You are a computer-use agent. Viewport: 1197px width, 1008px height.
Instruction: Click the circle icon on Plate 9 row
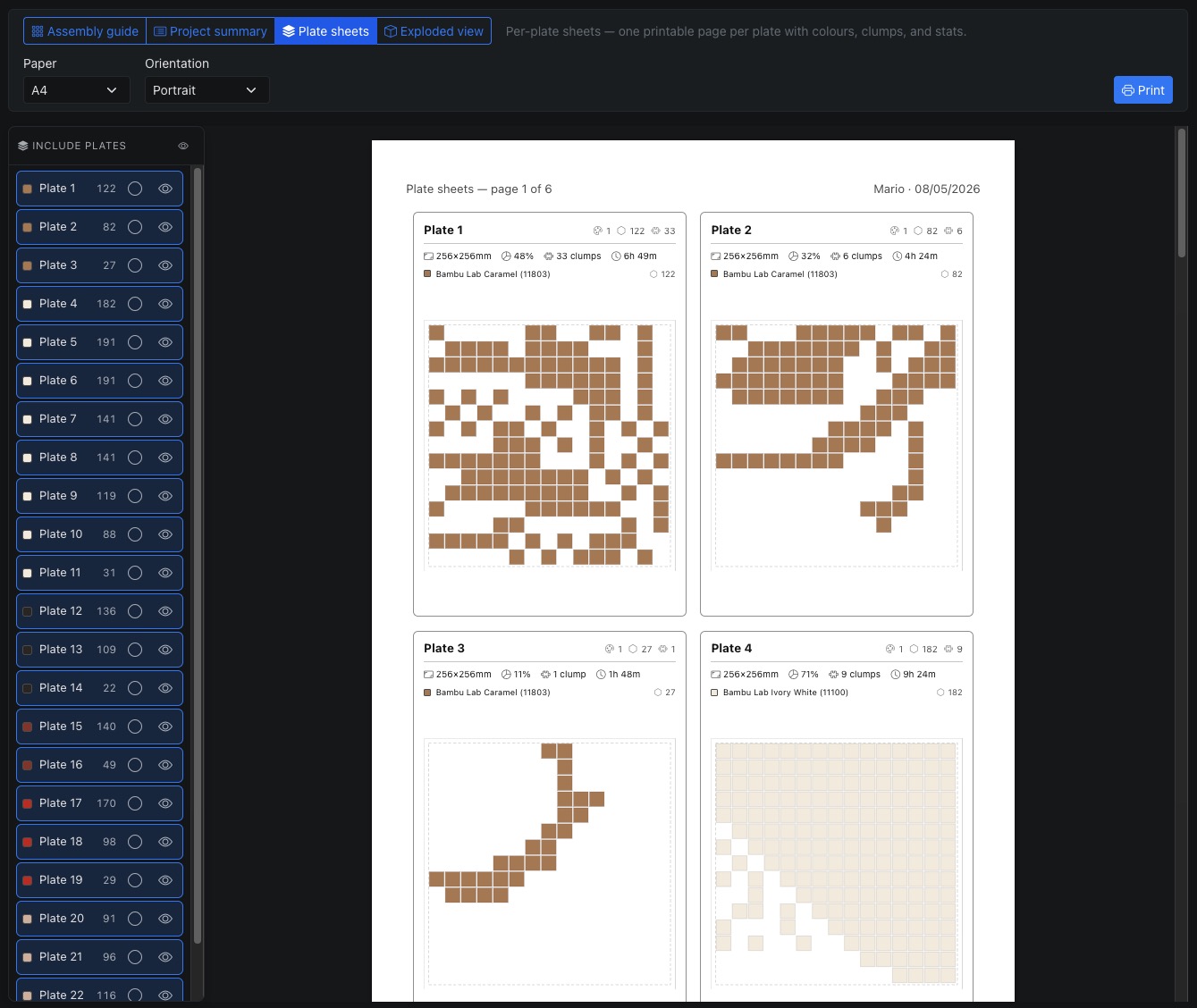[135, 496]
